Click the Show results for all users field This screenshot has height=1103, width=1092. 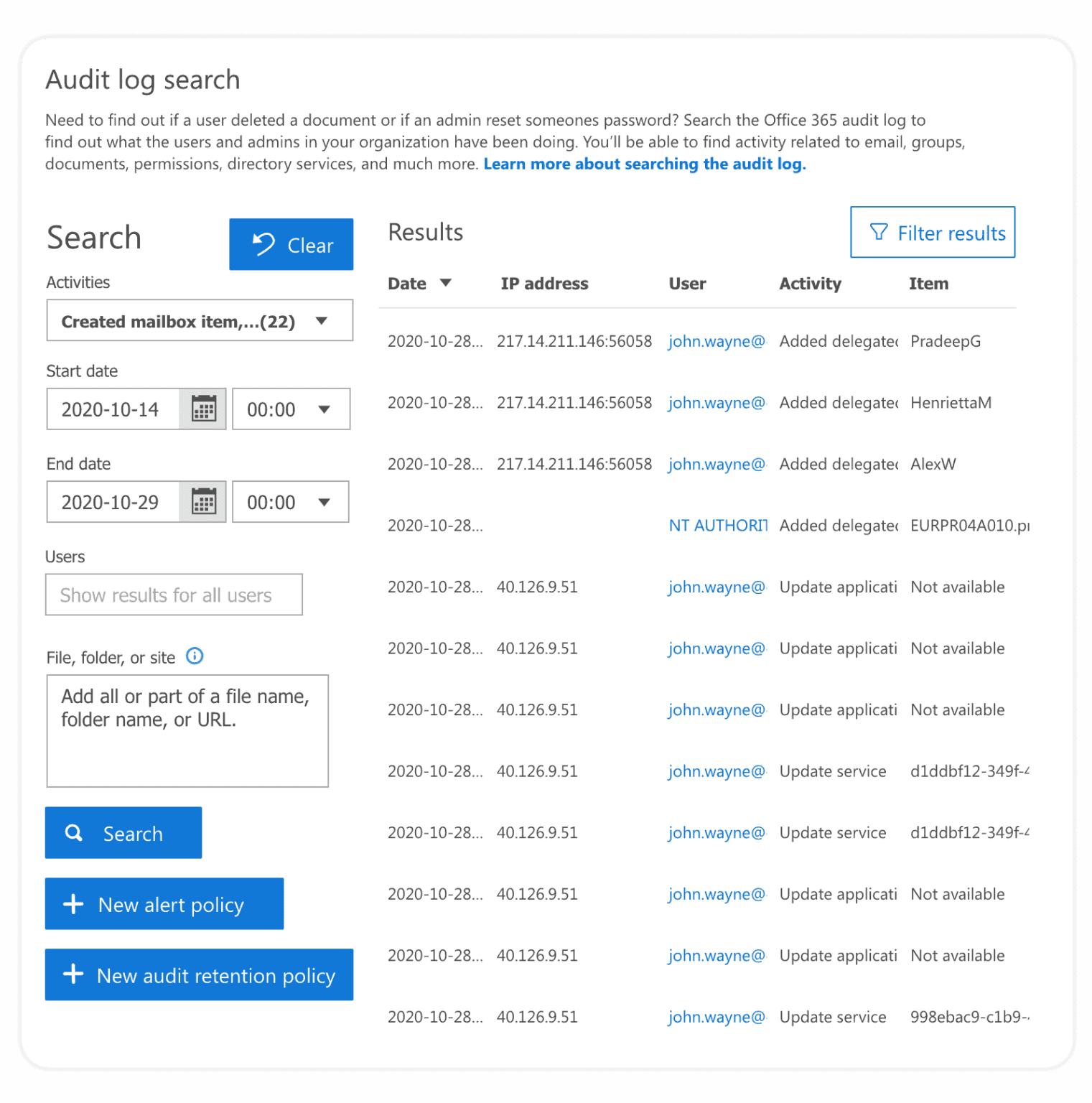click(x=174, y=595)
